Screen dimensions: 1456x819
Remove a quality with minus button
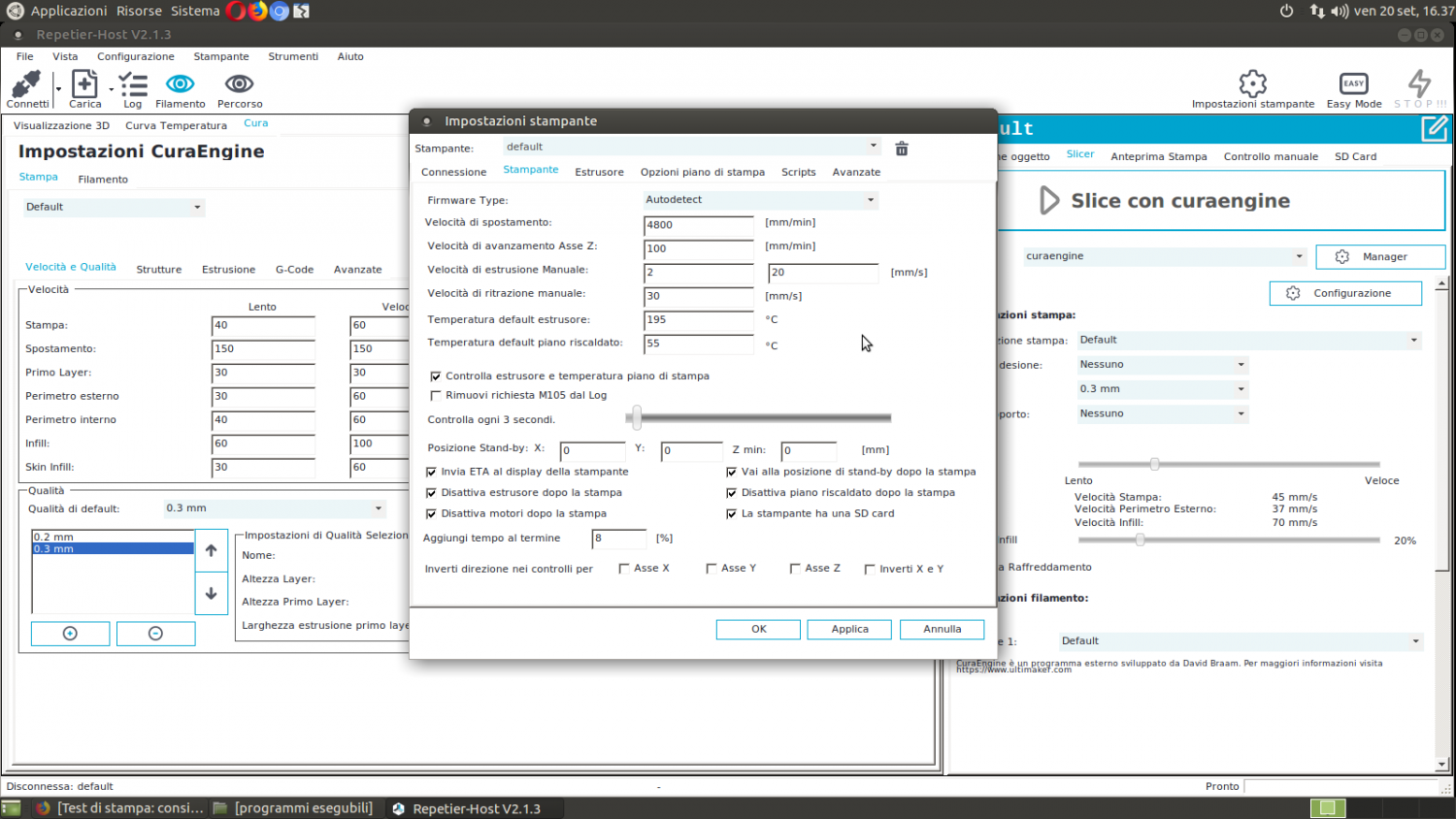(155, 634)
